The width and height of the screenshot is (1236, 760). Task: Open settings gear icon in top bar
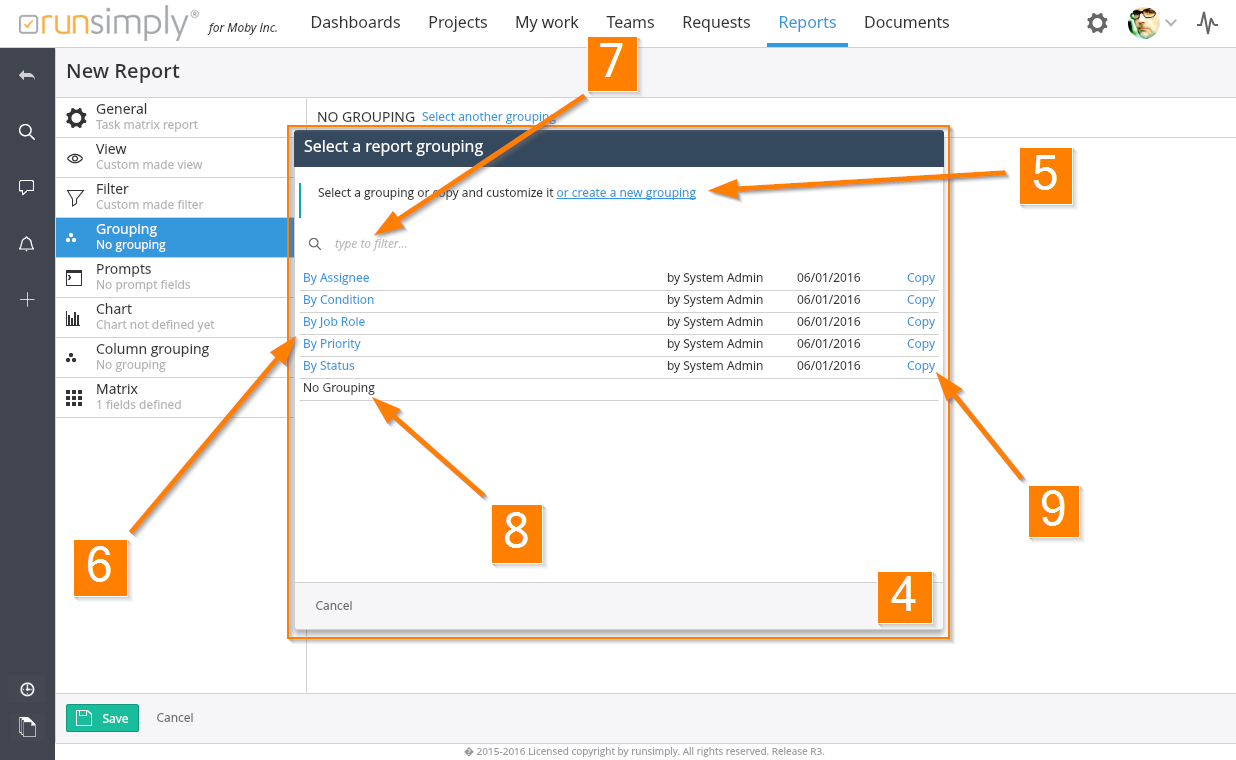point(1097,23)
